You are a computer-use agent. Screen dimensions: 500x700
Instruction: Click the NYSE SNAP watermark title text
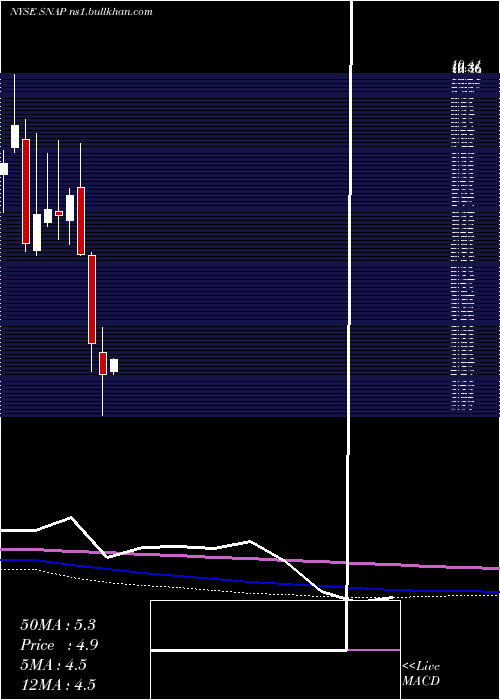pyautogui.click(x=81, y=12)
